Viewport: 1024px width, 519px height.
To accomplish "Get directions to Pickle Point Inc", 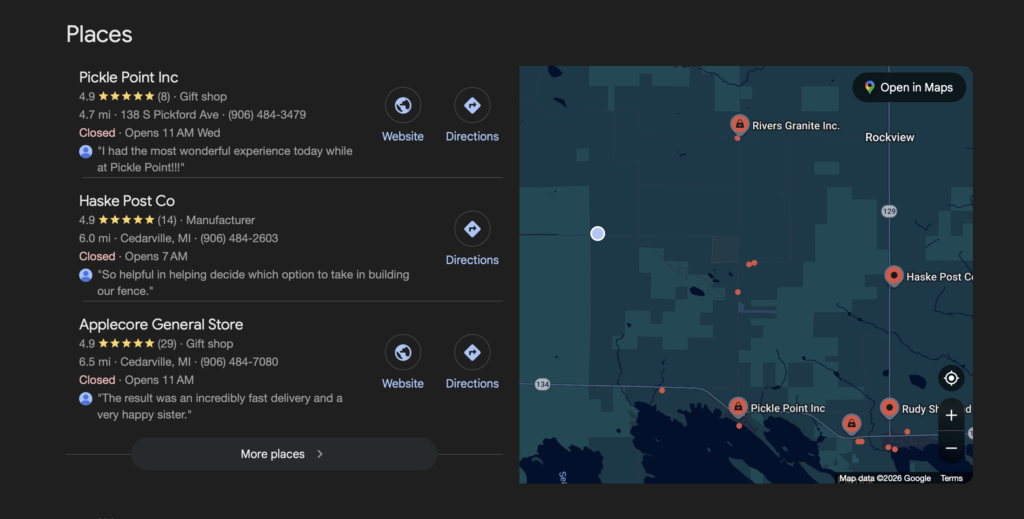I will pos(472,106).
